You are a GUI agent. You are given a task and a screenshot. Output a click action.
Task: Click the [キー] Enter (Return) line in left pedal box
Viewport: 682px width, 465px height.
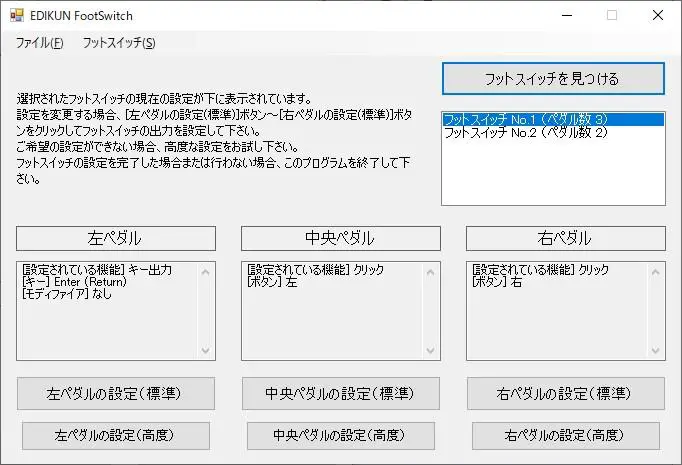coord(74,282)
